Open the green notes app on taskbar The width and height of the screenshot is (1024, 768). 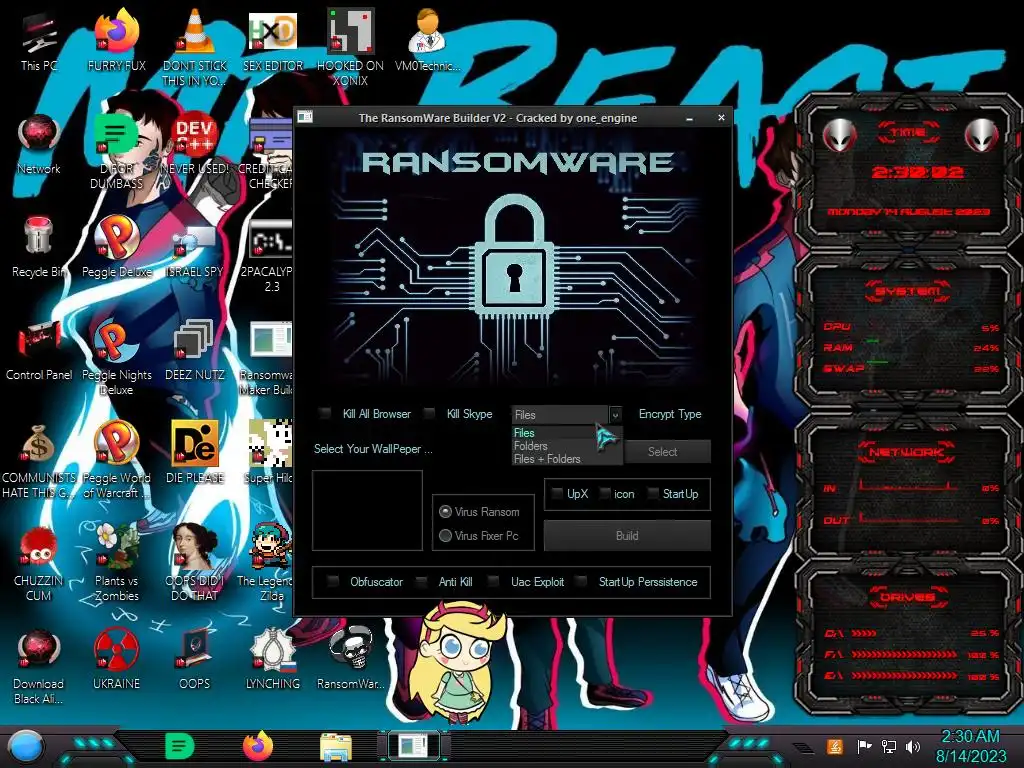[179, 746]
